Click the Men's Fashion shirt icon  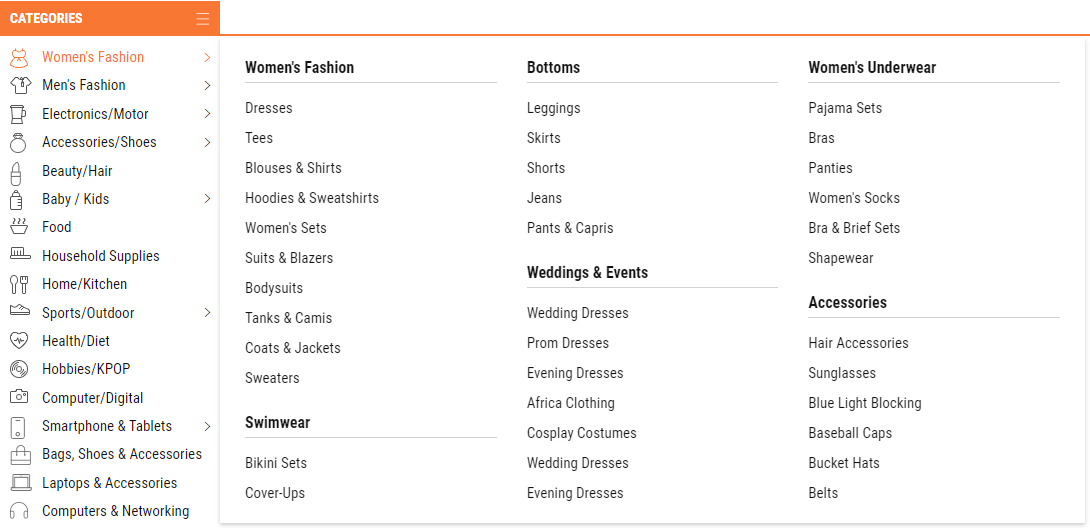tap(20, 86)
